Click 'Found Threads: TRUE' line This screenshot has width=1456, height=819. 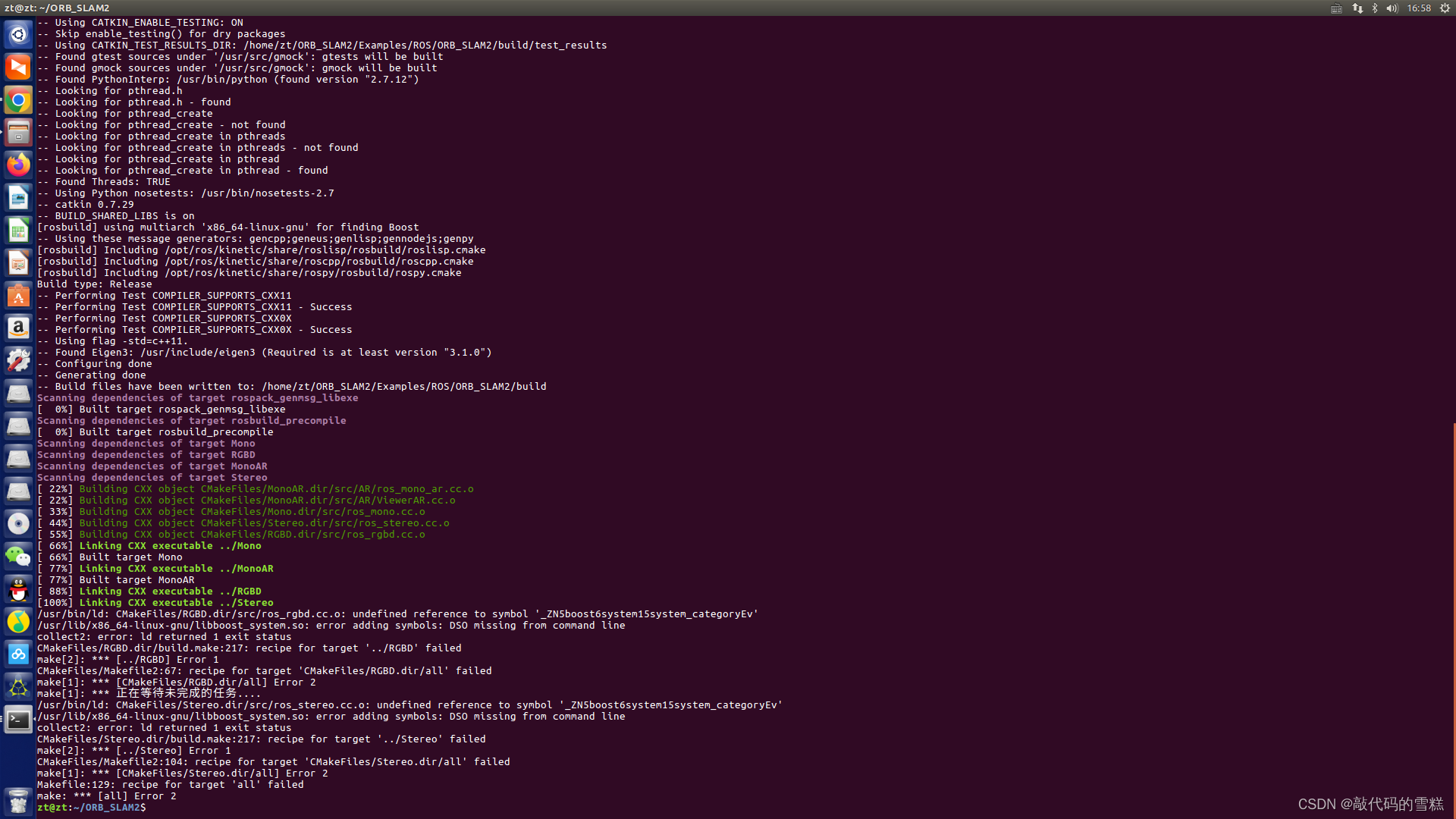coord(104,182)
